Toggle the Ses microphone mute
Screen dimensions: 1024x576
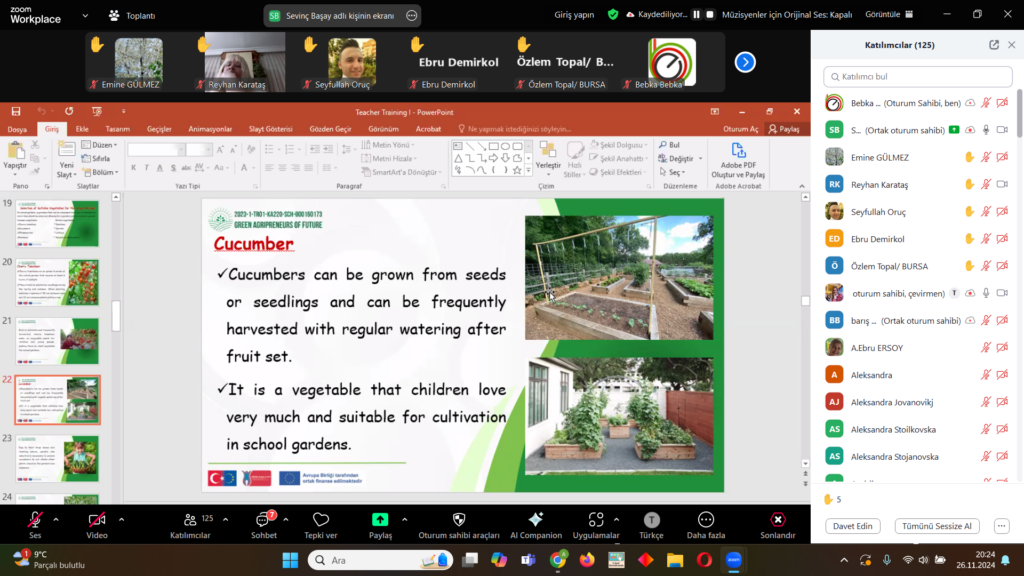click(x=35, y=520)
